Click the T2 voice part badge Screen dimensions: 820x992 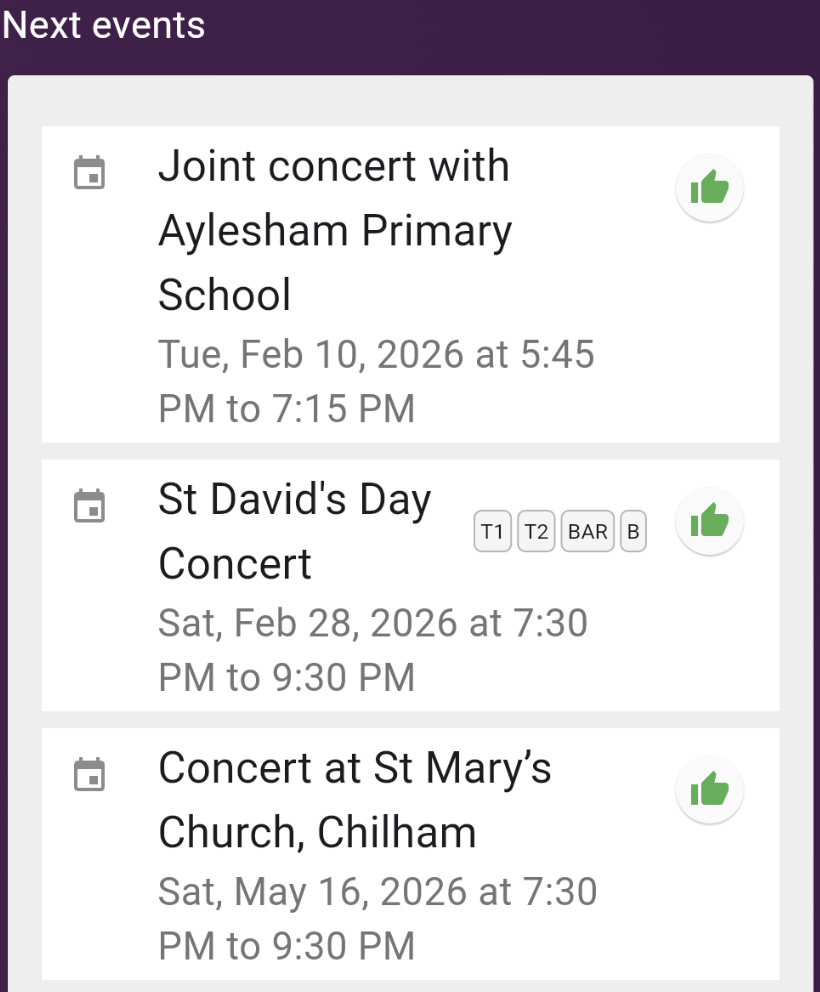[x=536, y=532]
